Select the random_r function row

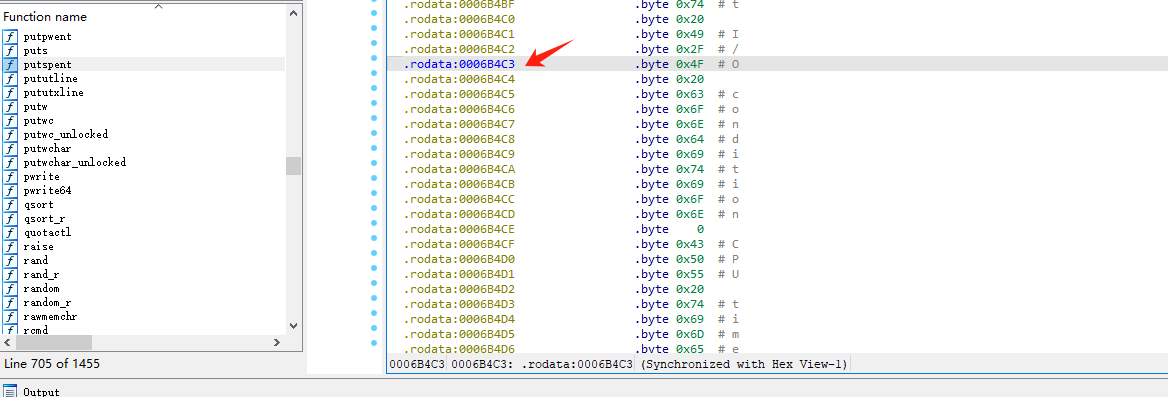pos(143,302)
